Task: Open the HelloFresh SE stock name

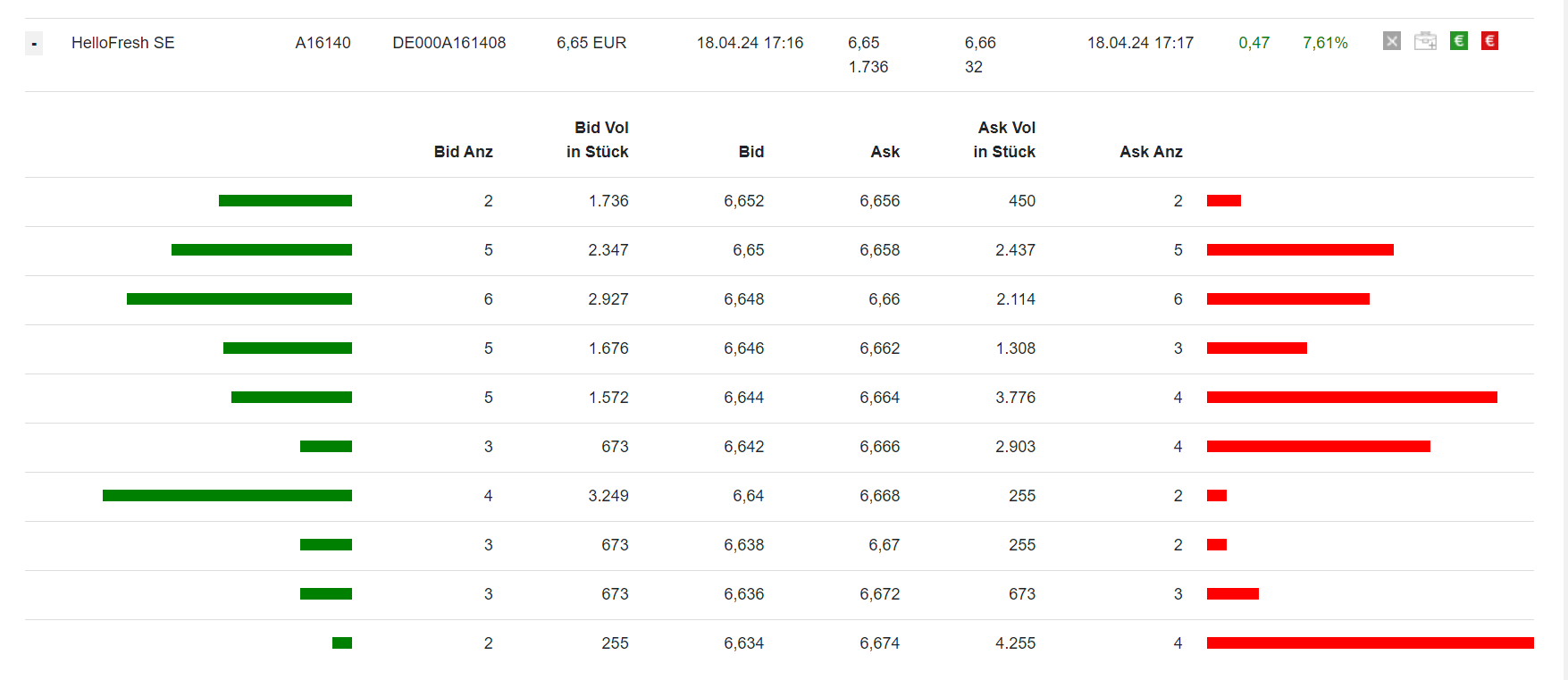Action: coord(122,43)
